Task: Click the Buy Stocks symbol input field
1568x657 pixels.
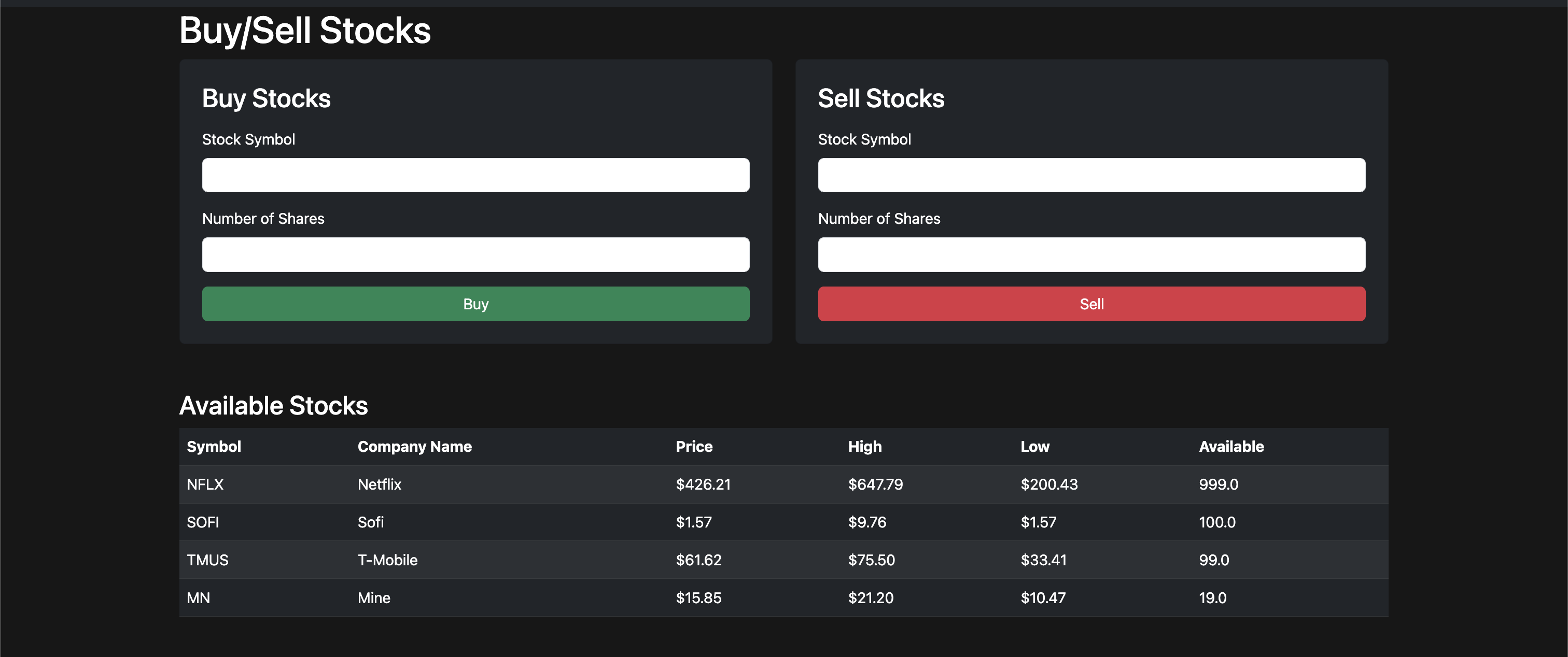Action: click(475, 175)
